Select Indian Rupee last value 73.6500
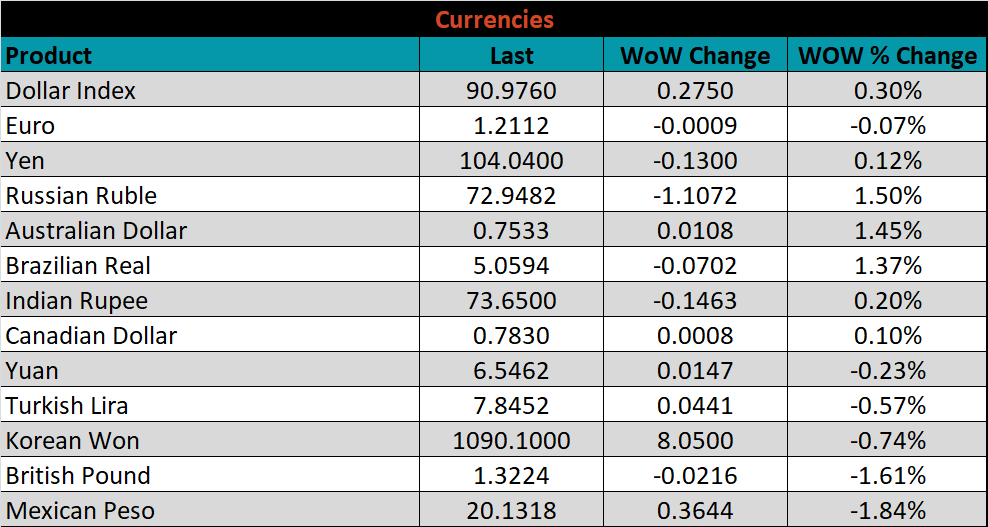988x527 pixels. 511,301
